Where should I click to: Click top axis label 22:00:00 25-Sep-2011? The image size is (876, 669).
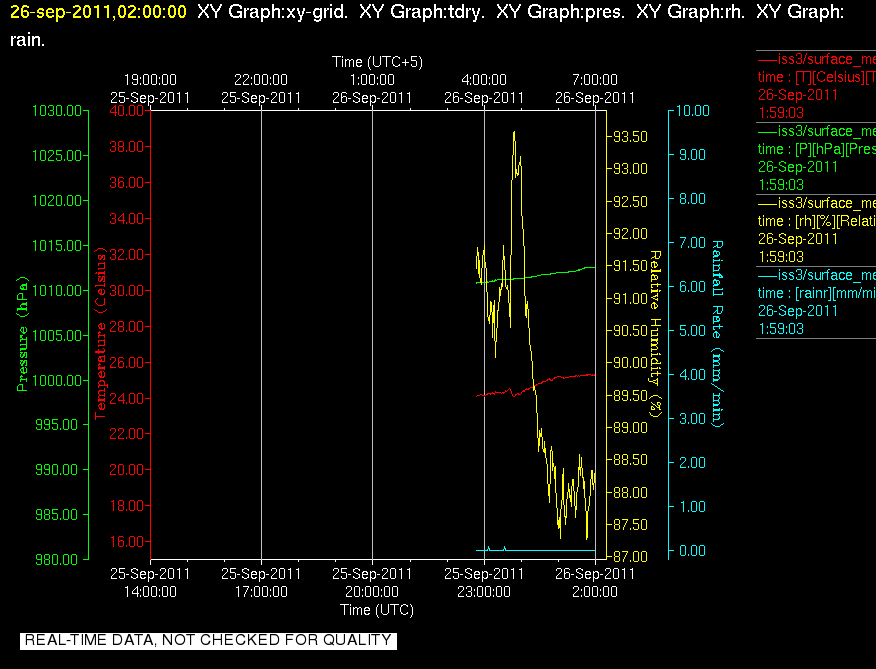(x=261, y=89)
